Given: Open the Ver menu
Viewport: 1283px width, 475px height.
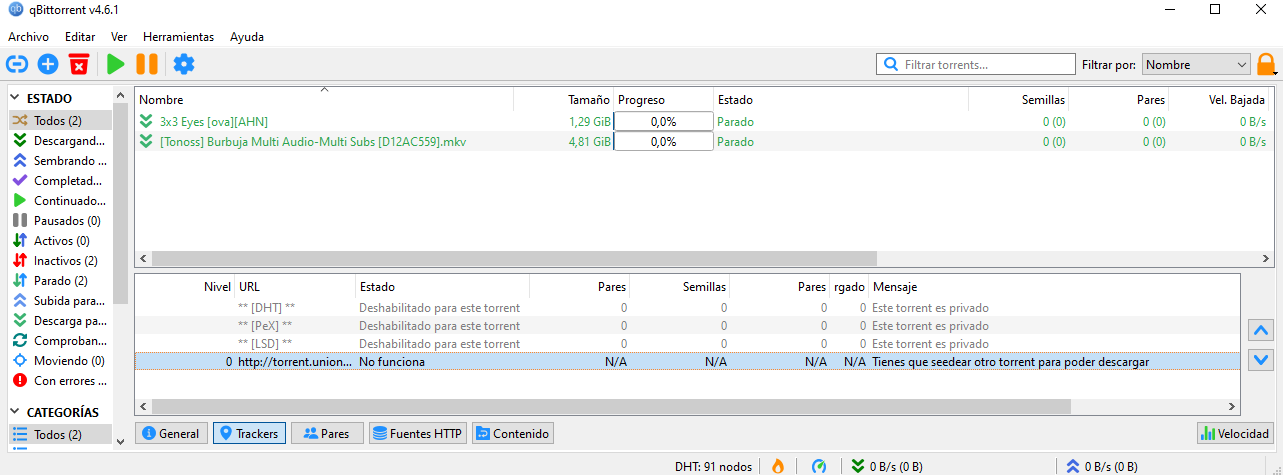Looking at the screenshot, I should 119,37.
